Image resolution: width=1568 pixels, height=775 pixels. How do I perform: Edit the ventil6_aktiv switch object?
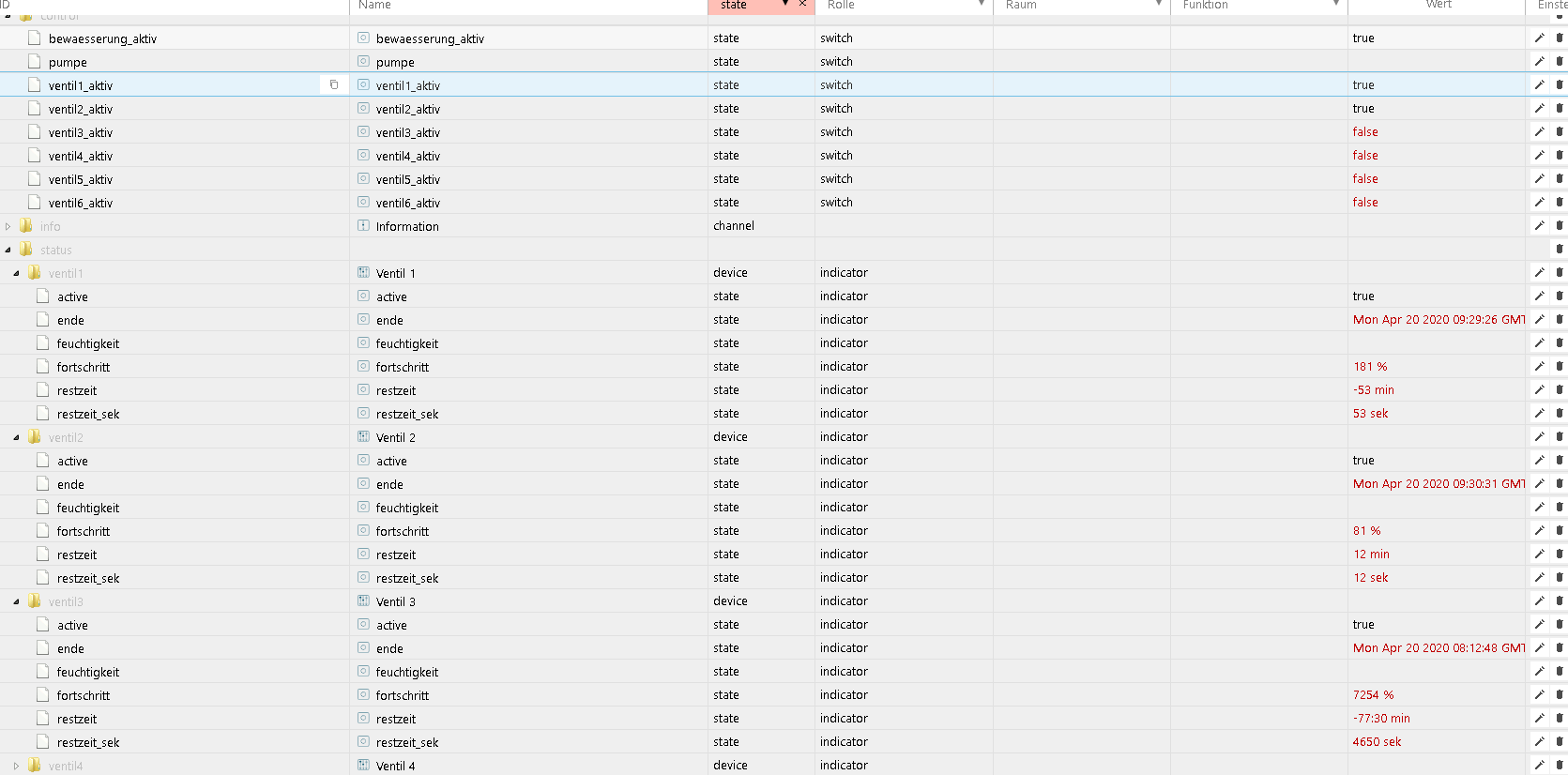[1539, 202]
